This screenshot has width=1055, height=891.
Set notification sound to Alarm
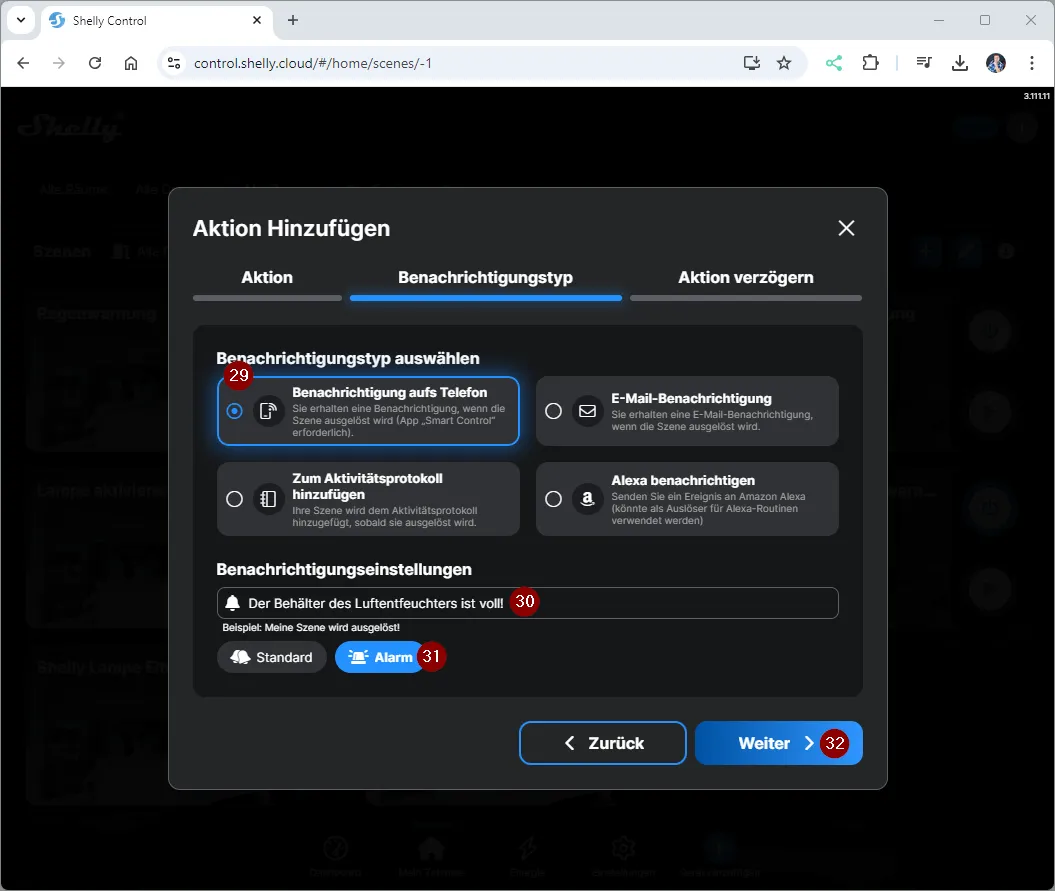380,657
